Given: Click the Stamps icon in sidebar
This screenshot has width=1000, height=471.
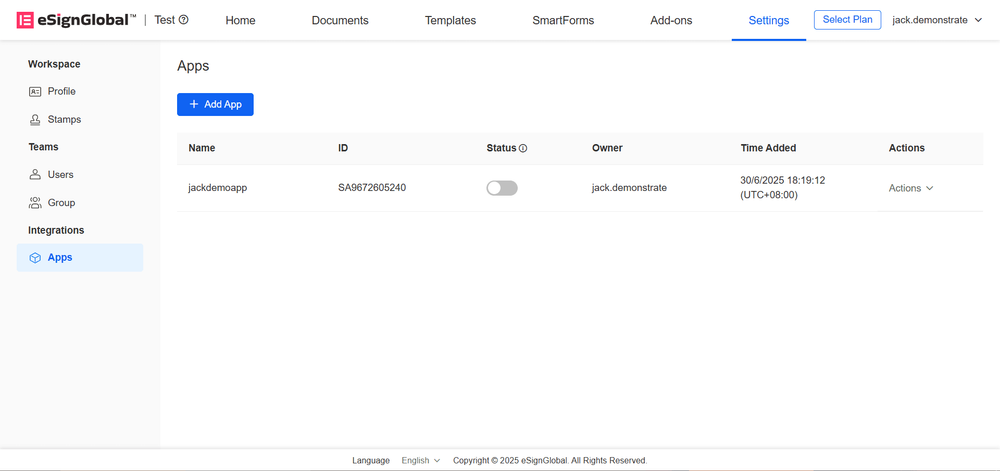Looking at the screenshot, I should [x=35, y=119].
